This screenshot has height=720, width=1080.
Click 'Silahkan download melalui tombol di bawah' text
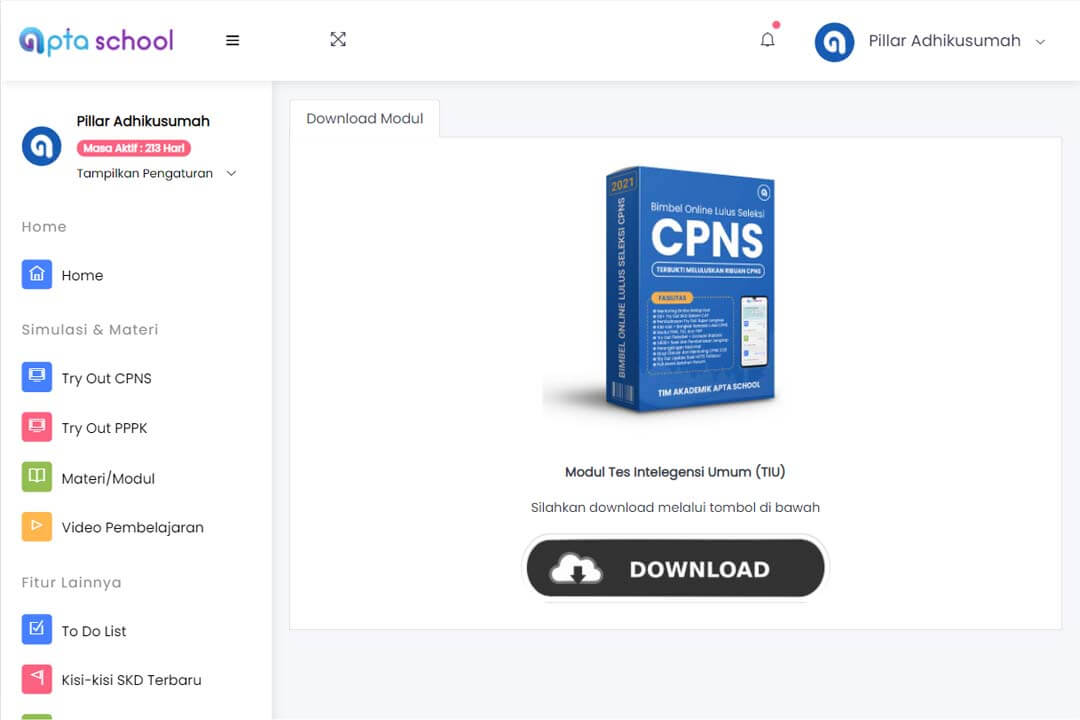(x=675, y=508)
